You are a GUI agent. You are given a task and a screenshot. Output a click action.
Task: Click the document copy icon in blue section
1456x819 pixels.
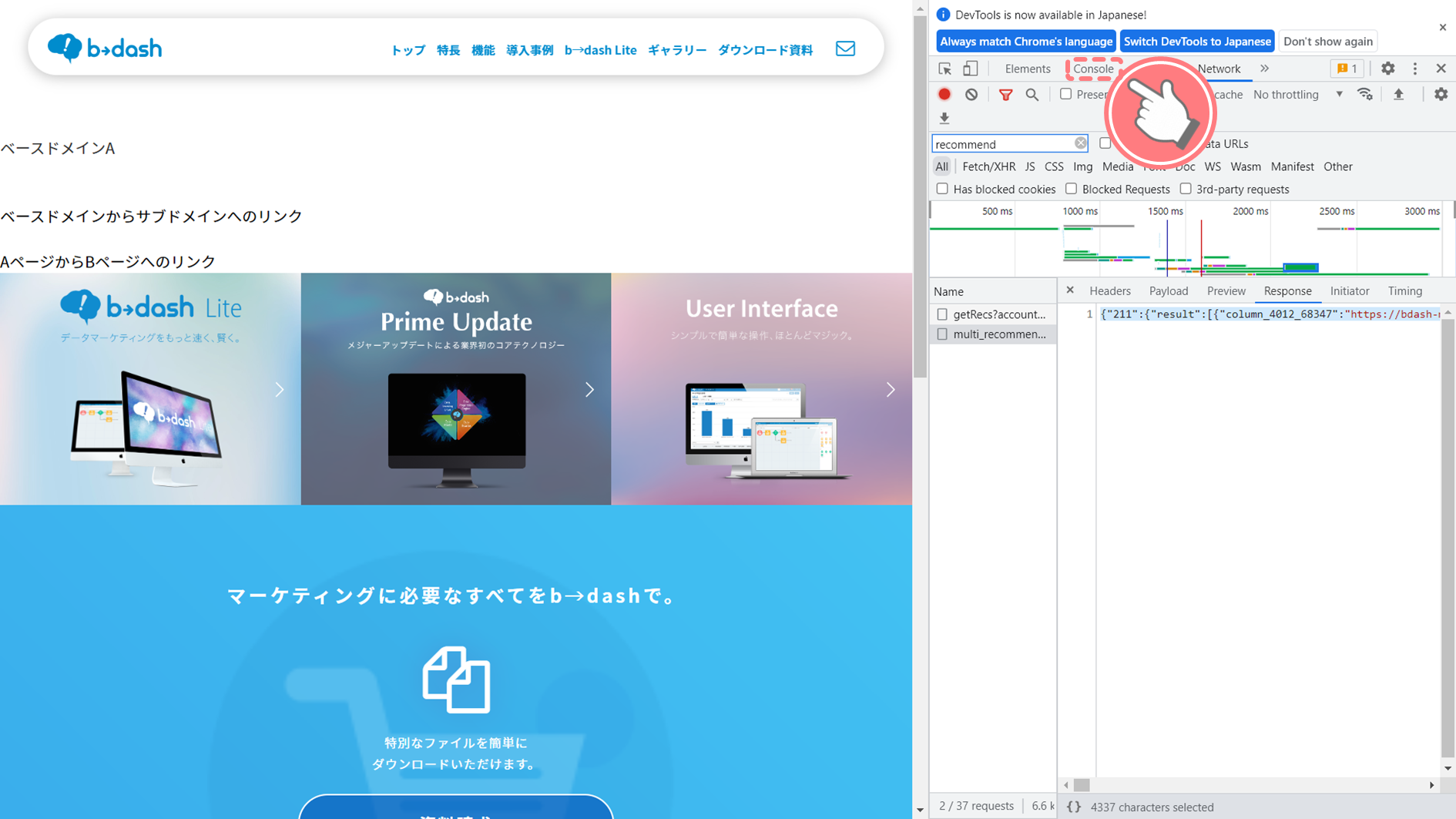[x=456, y=680]
